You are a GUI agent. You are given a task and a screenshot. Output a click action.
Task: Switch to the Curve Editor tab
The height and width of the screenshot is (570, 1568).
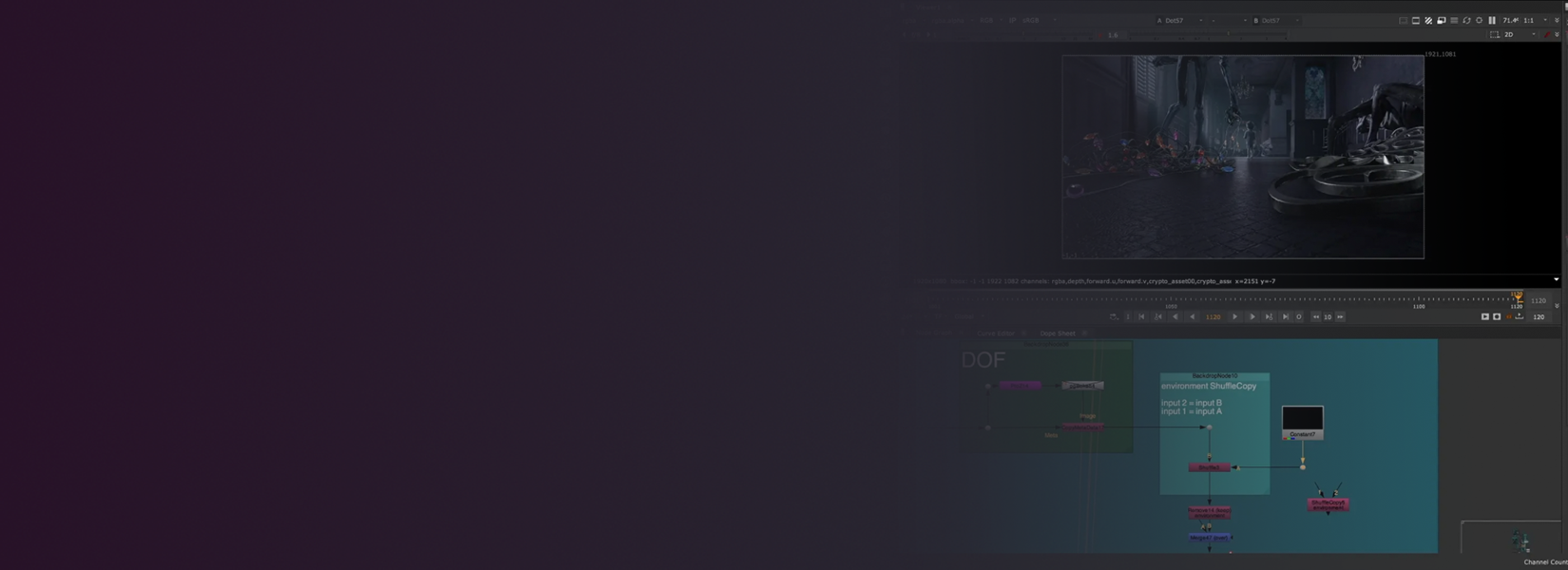pyautogui.click(x=996, y=333)
